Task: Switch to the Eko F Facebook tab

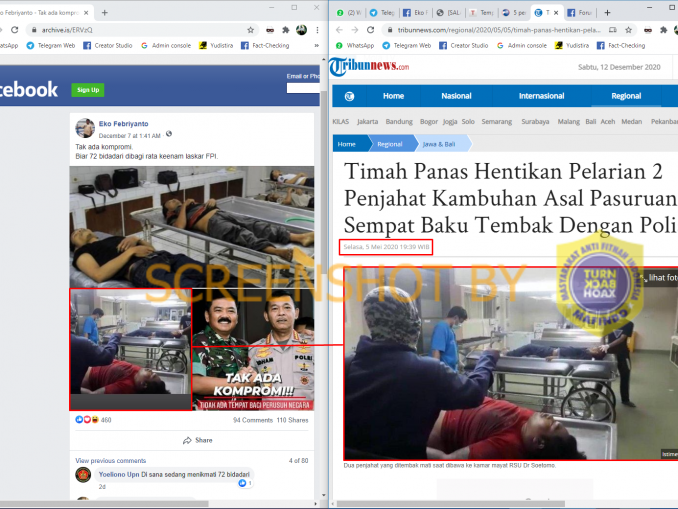Action: pyautogui.click(x=416, y=13)
